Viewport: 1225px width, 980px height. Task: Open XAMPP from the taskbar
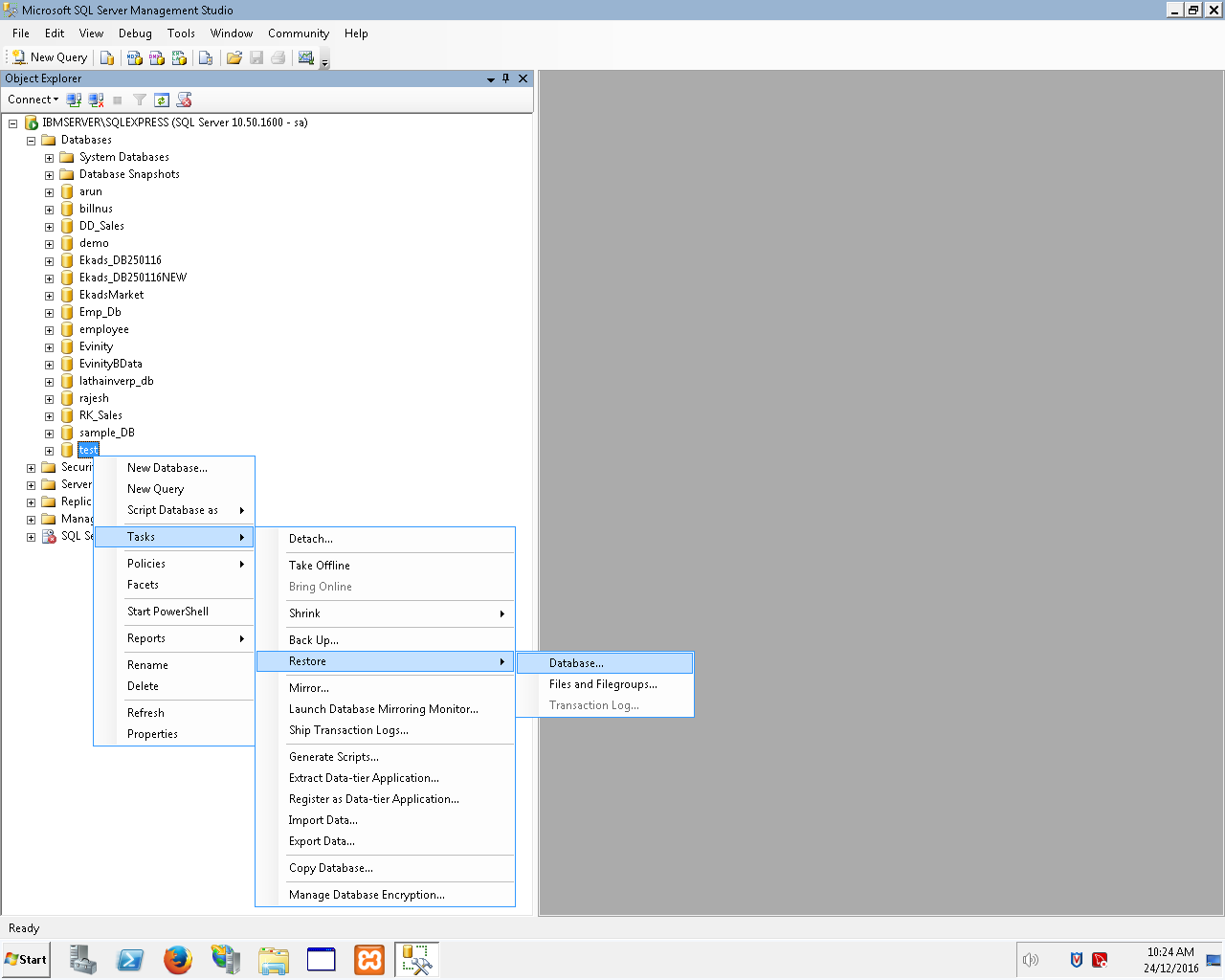[369, 960]
